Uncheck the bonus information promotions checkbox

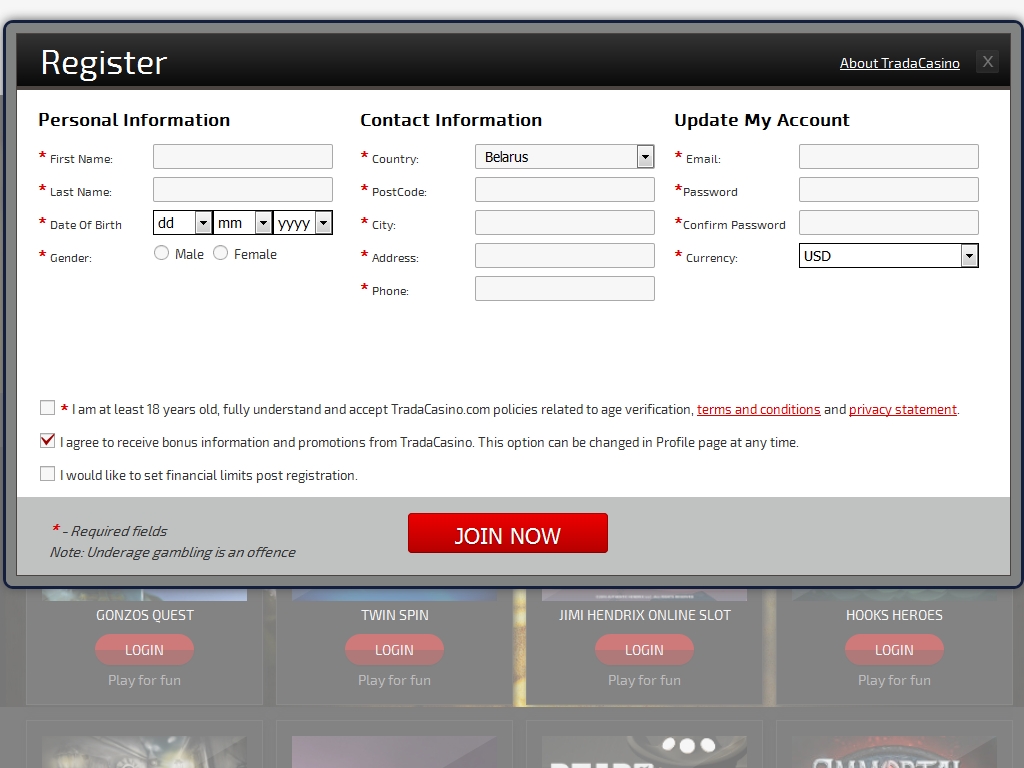[x=47, y=441]
